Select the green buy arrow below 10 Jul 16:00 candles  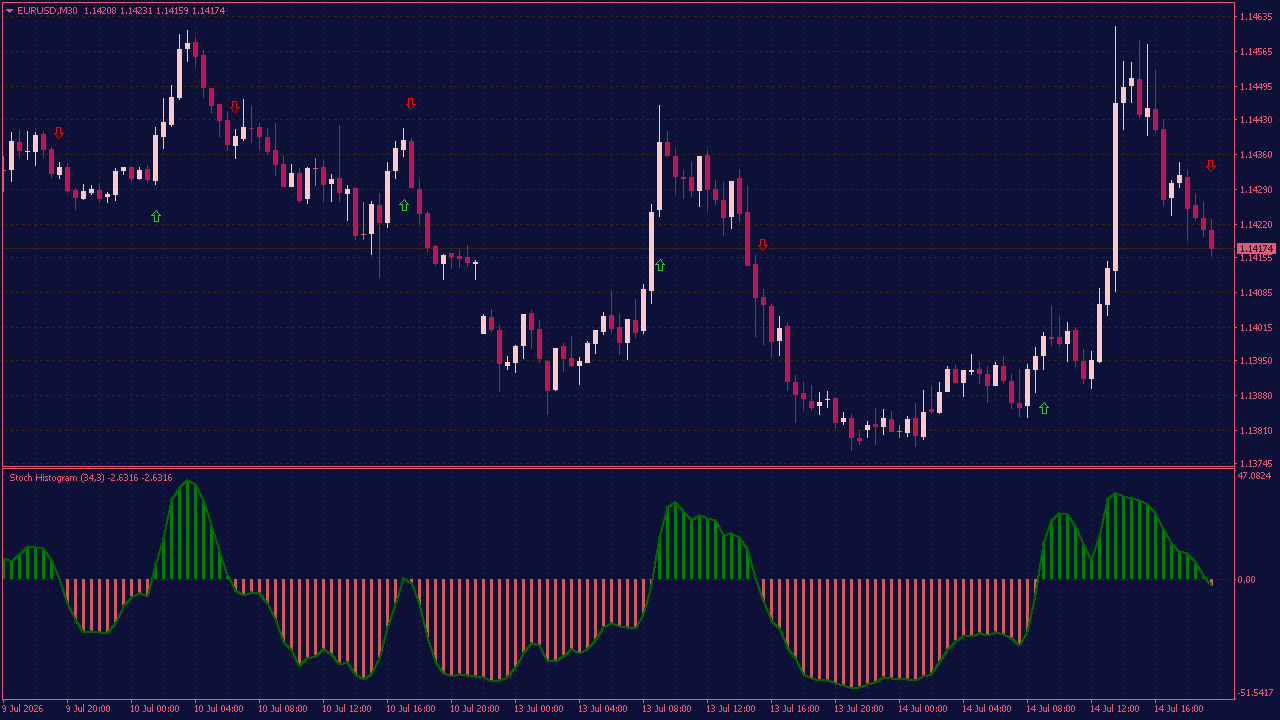tap(404, 205)
